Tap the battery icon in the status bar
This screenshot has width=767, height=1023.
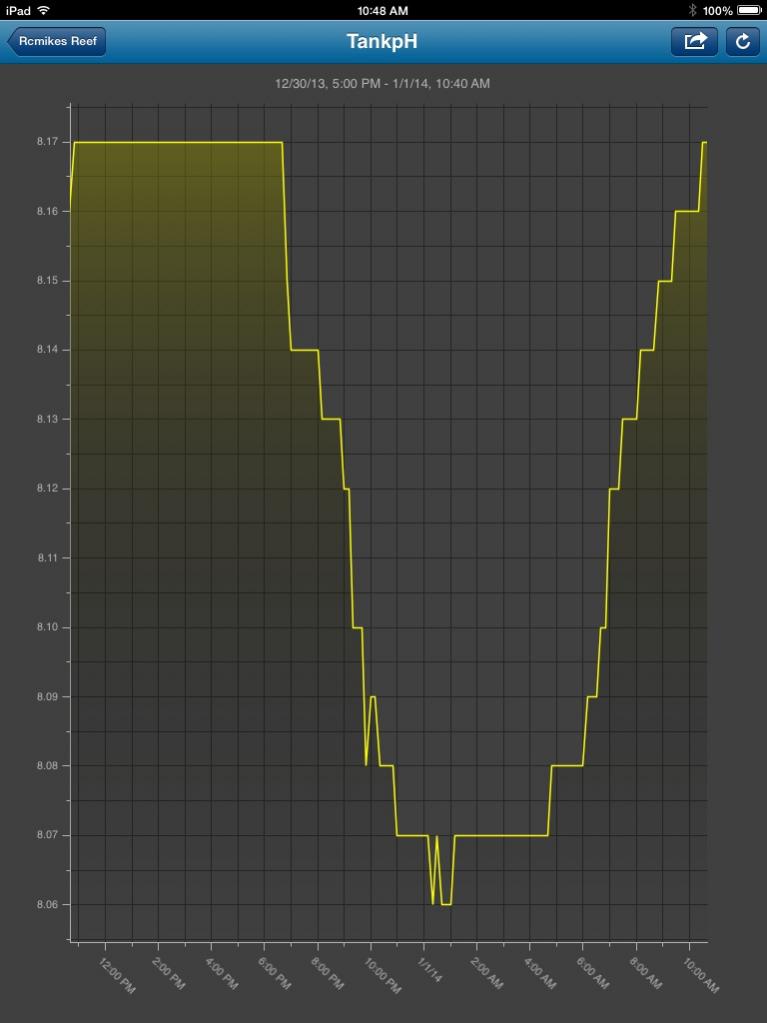tap(749, 10)
